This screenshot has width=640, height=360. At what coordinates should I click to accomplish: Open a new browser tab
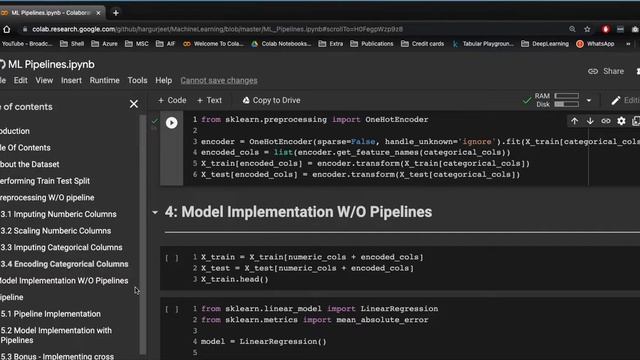click(116, 13)
